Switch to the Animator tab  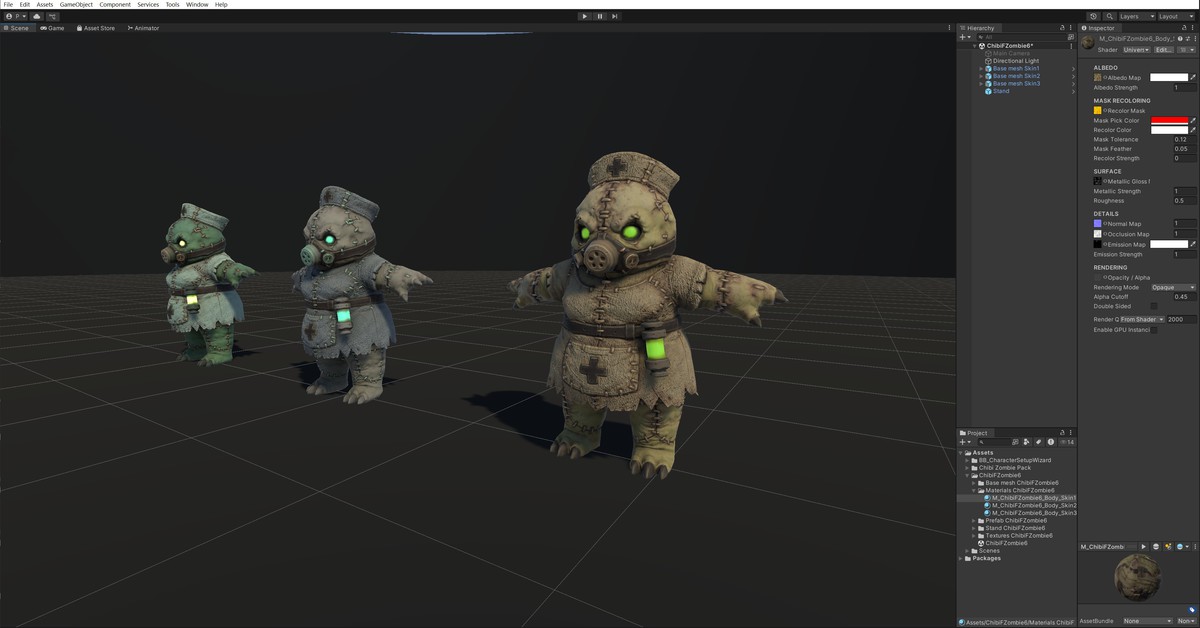coord(143,28)
